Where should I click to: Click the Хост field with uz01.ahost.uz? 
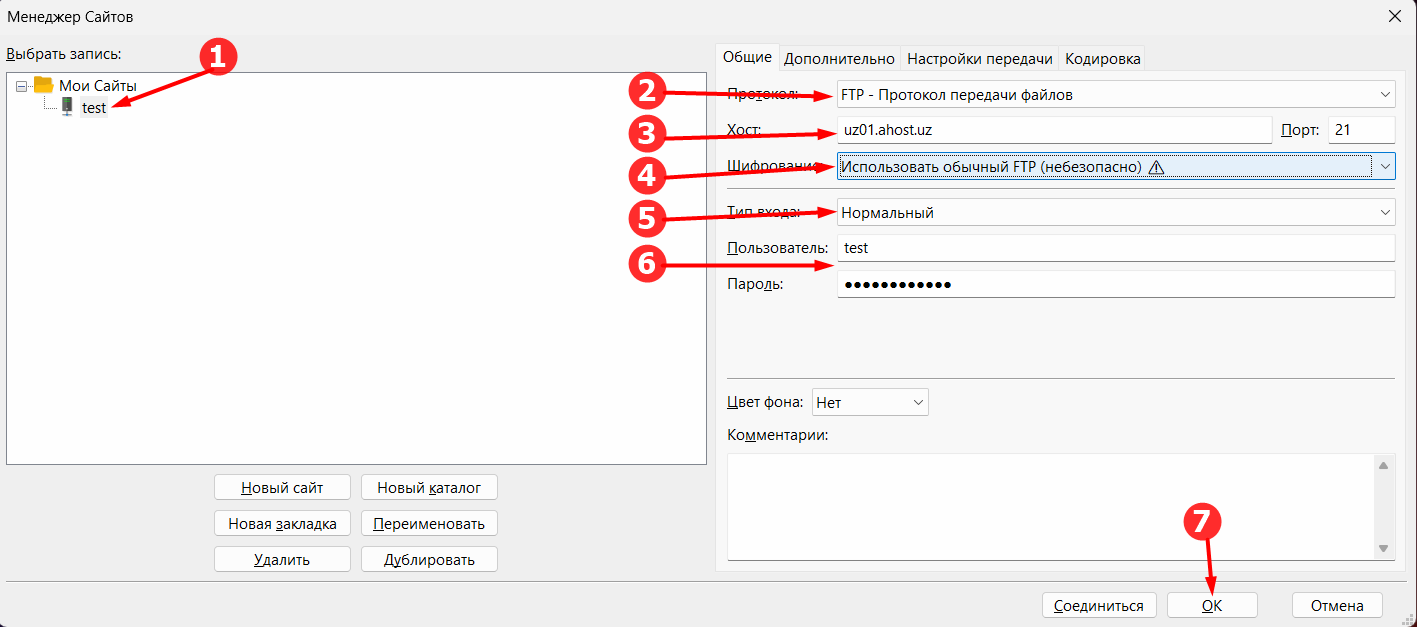(1054, 130)
